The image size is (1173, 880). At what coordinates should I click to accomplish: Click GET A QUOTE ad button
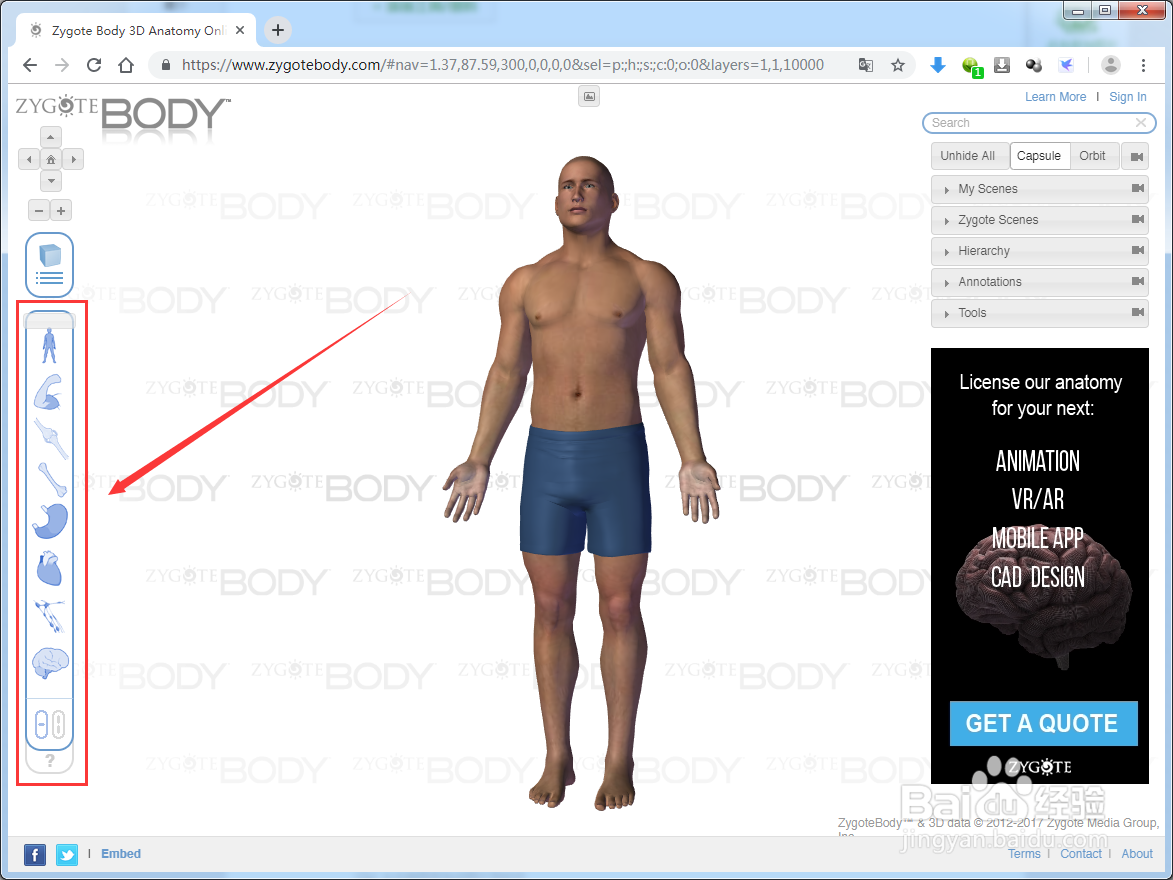click(x=1044, y=723)
